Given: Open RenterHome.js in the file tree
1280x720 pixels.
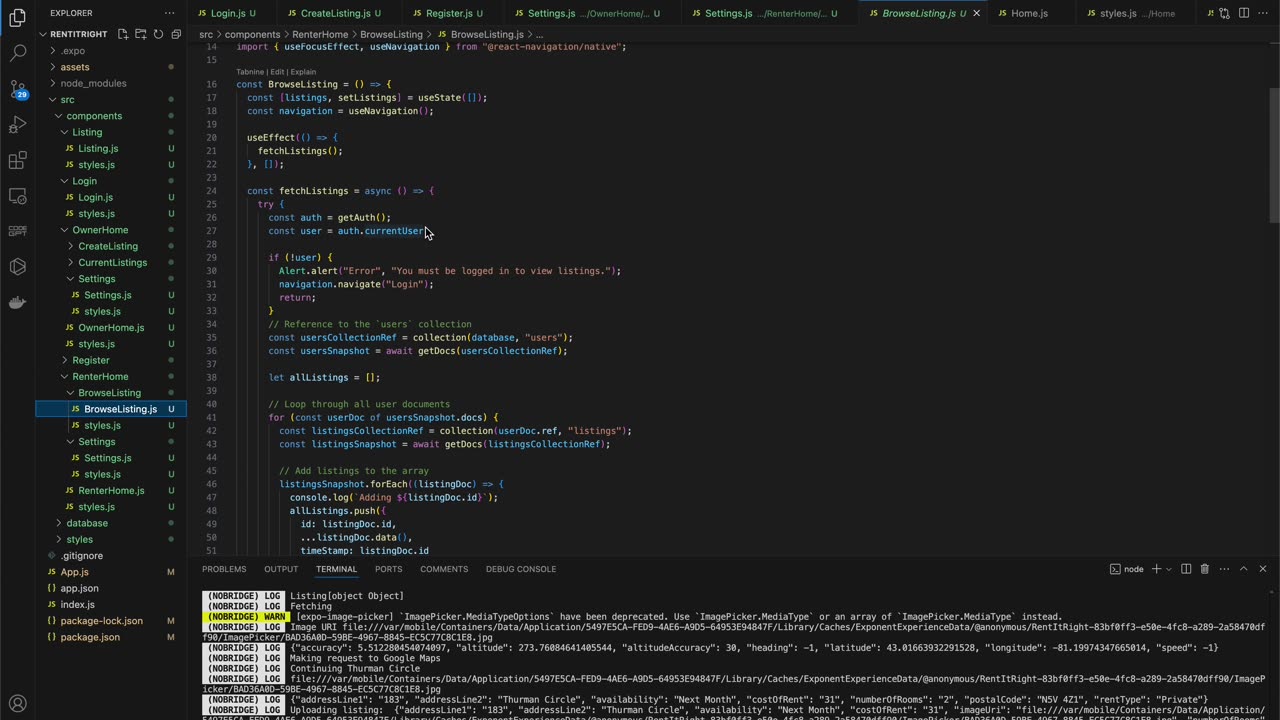Looking at the screenshot, I should pyautogui.click(x=110, y=490).
